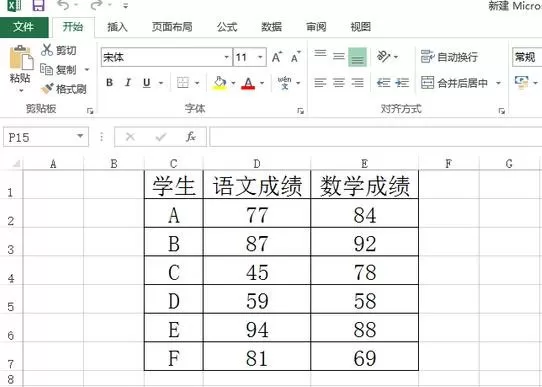Toggle top vertical alignment
Screen dimensions: 542x387
point(320,55)
